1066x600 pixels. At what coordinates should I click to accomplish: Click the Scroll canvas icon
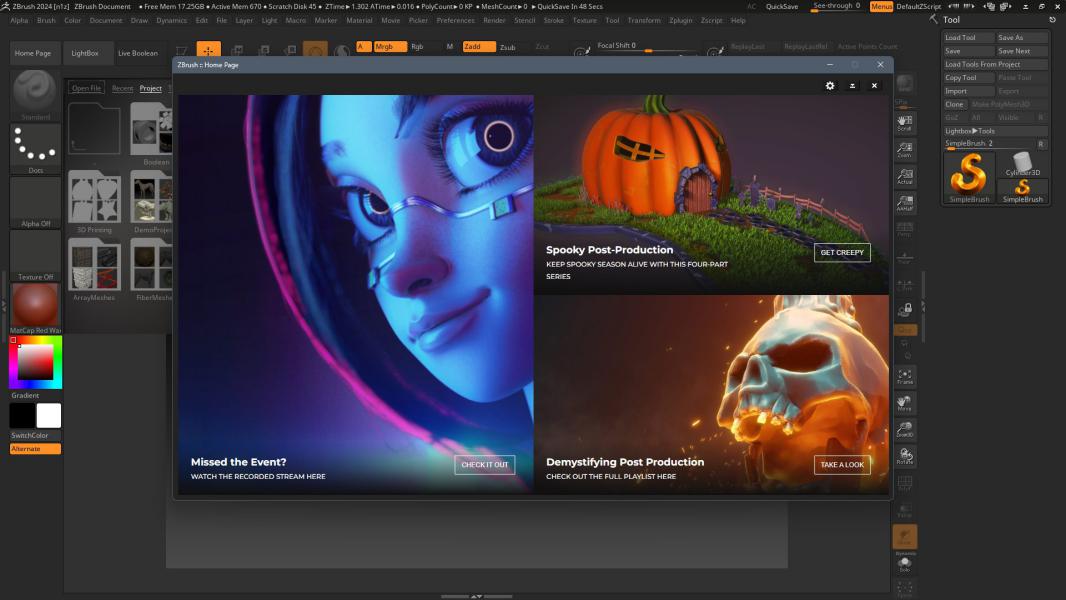(x=905, y=123)
